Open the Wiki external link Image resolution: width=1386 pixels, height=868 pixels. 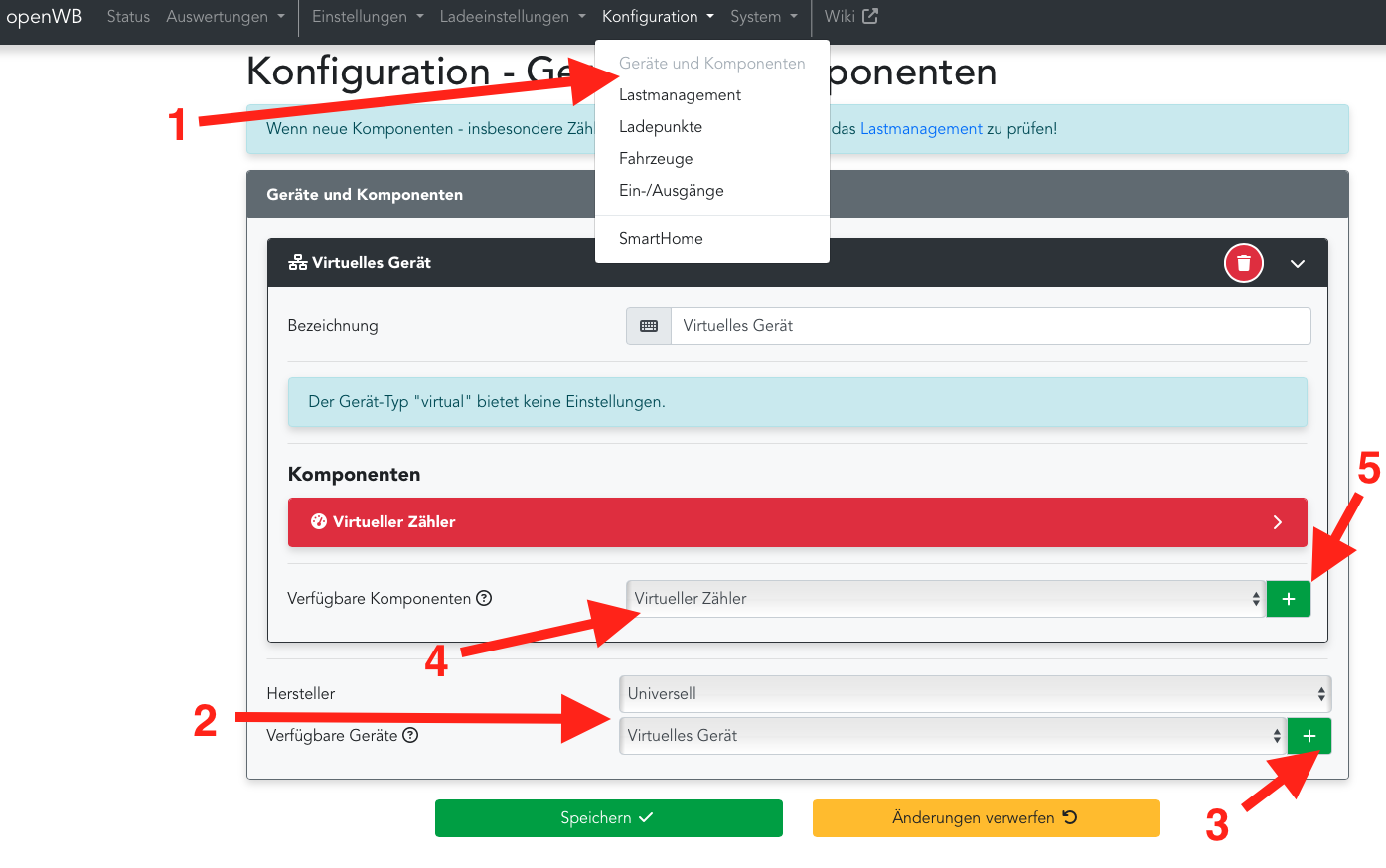click(x=850, y=17)
